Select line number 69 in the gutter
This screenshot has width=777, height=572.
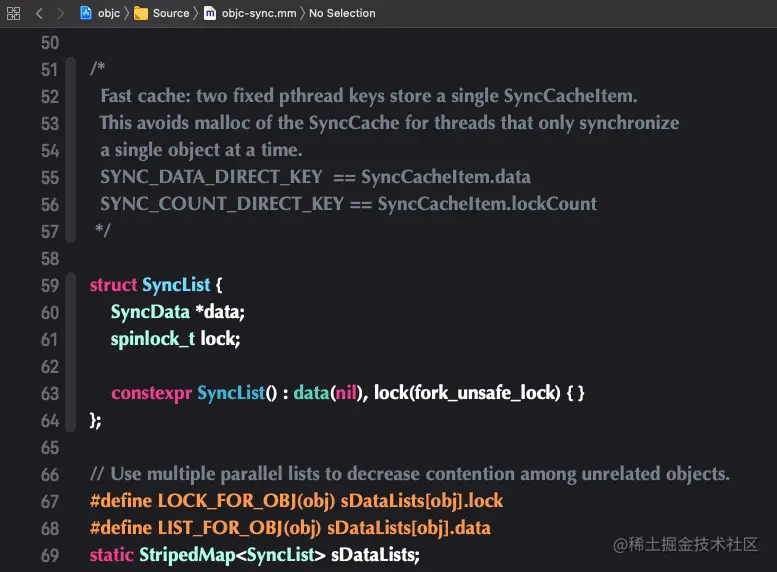(50, 555)
